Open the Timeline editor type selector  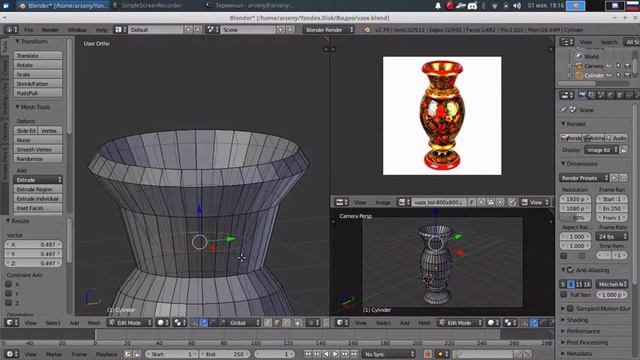tap(11, 354)
